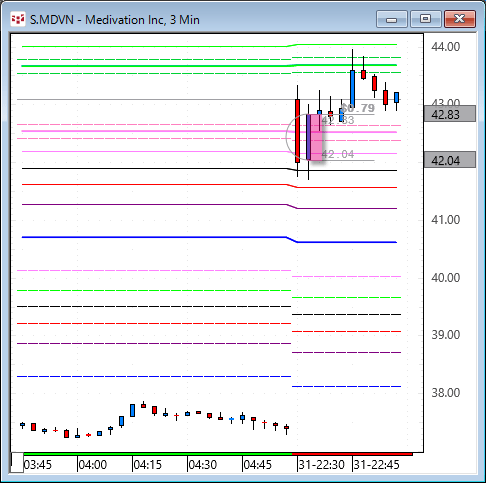Click the green session bar on time axis
Viewport: 486px width, 483px height.
tap(158, 454)
